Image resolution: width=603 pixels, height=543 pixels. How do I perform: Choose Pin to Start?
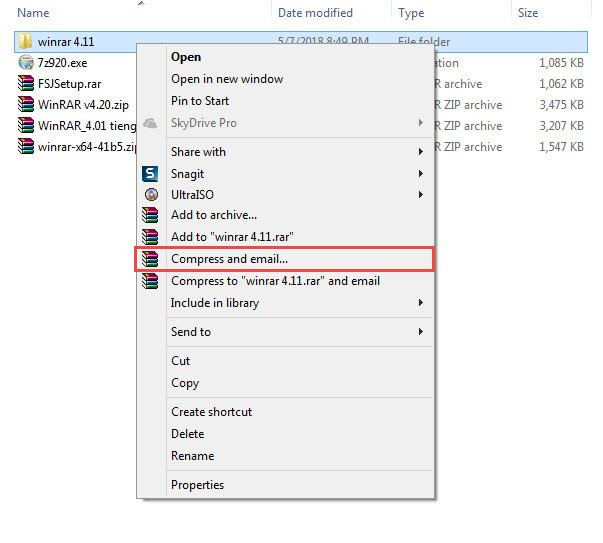[x=285, y=101]
